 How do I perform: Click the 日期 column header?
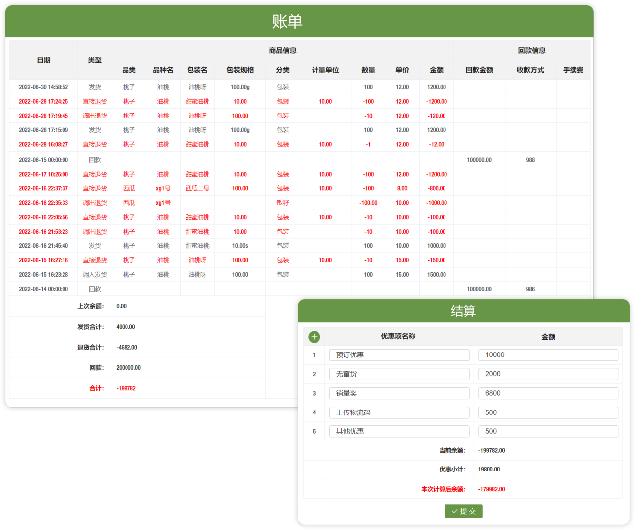point(43,60)
